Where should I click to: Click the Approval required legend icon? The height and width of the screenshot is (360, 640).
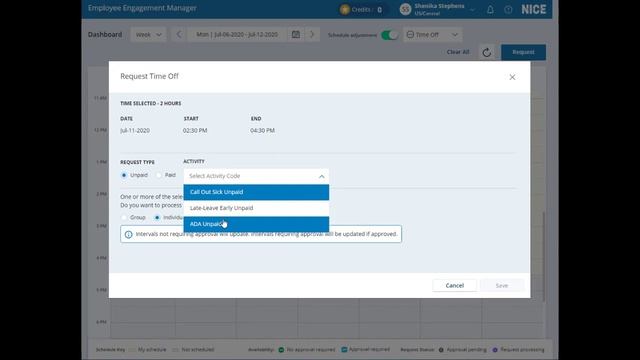click(344, 350)
